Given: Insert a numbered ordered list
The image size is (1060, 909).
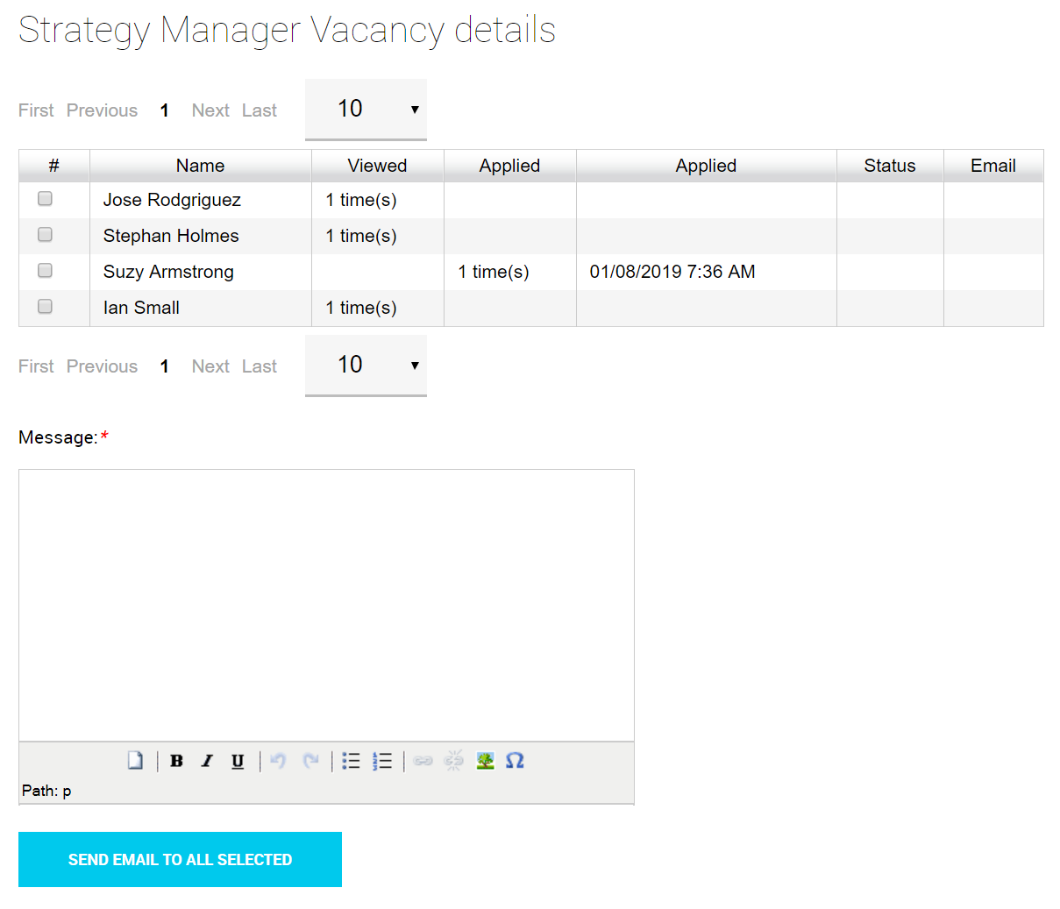Looking at the screenshot, I should click(382, 760).
